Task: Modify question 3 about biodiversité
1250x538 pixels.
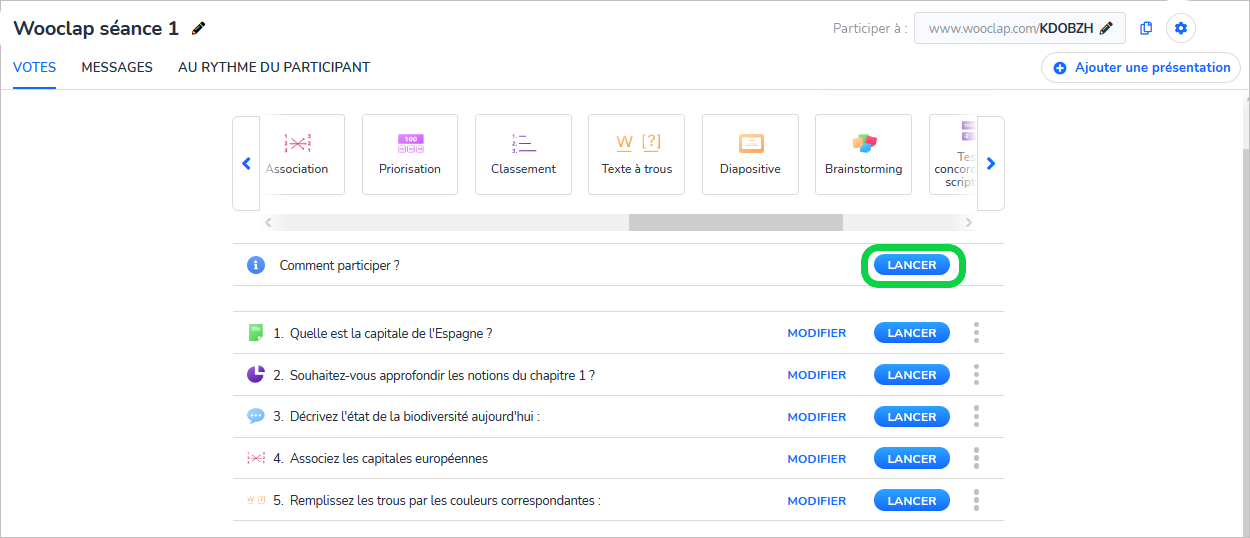Action: [x=817, y=417]
